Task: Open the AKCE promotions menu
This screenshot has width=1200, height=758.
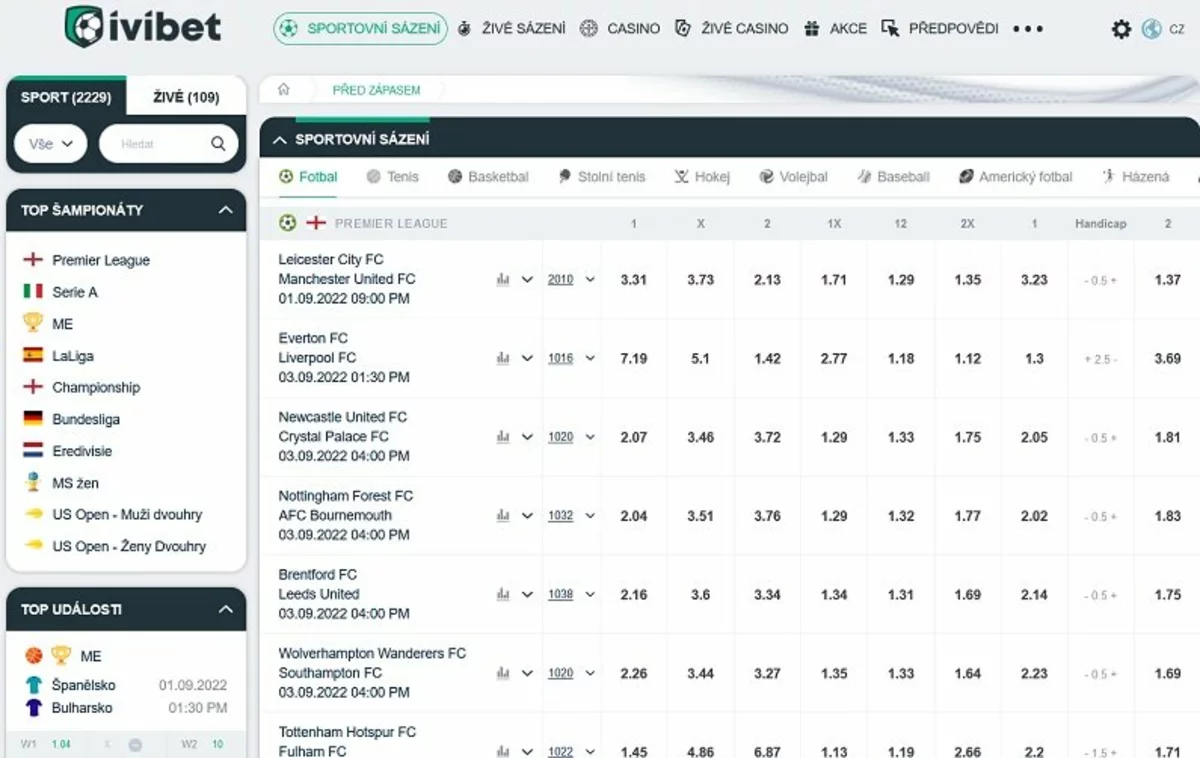Action: (x=836, y=29)
